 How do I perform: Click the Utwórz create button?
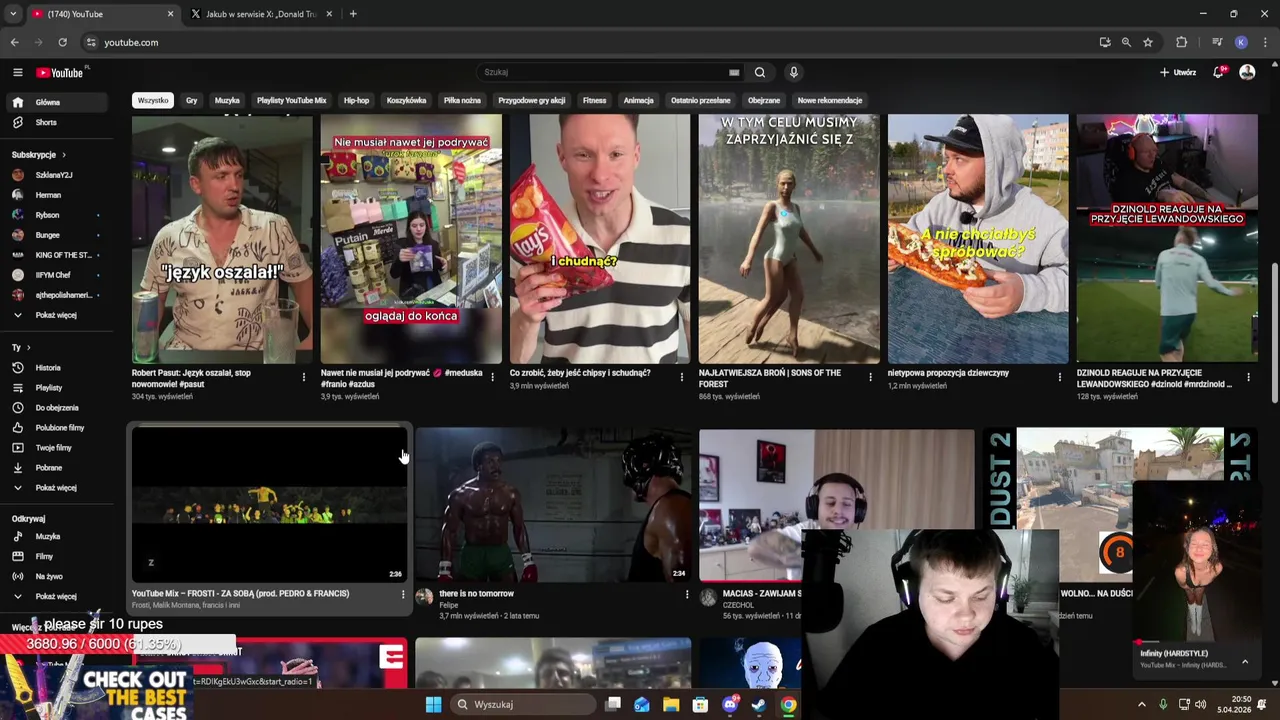pos(1178,72)
